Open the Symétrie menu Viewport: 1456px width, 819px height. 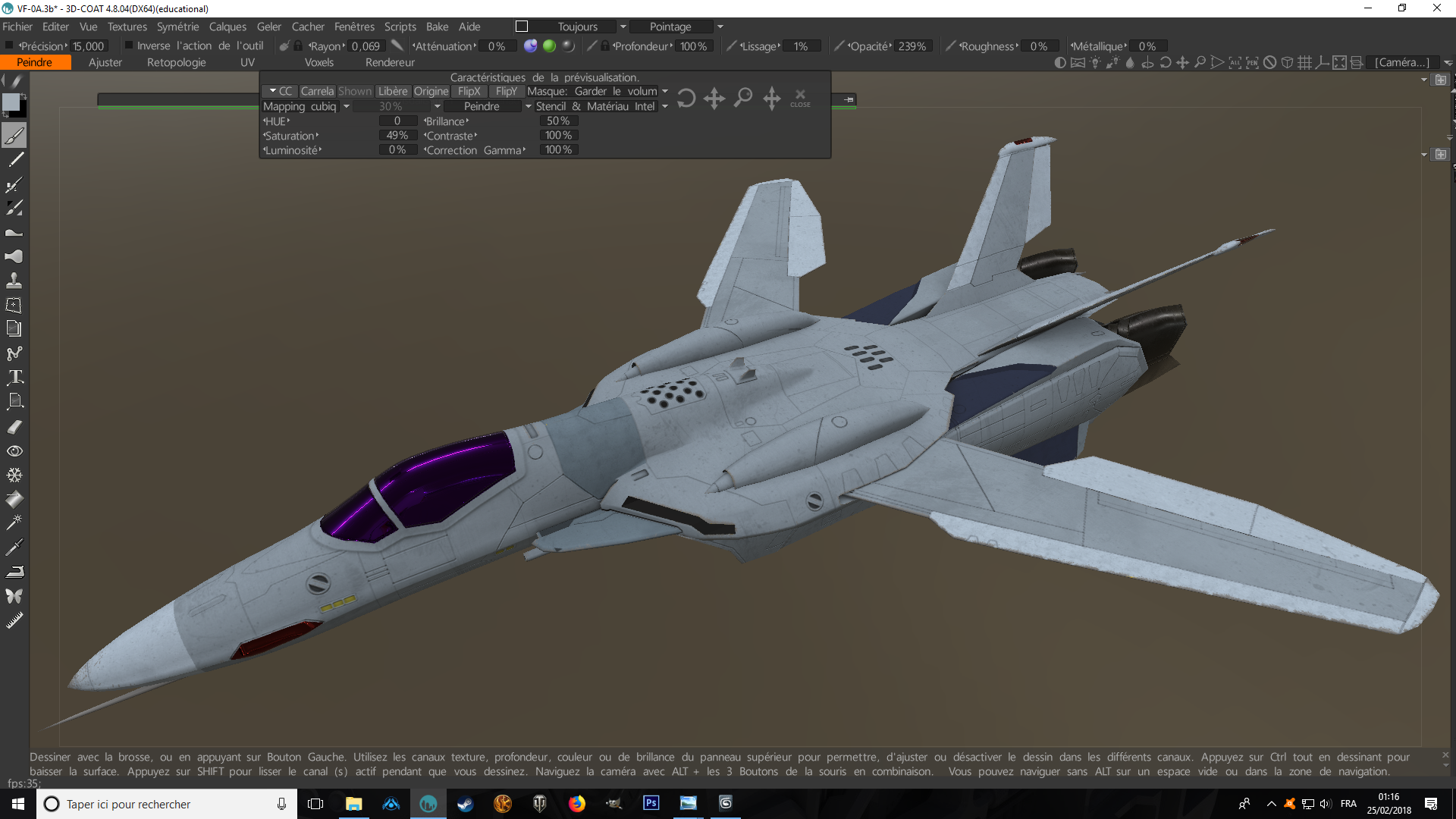click(177, 27)
